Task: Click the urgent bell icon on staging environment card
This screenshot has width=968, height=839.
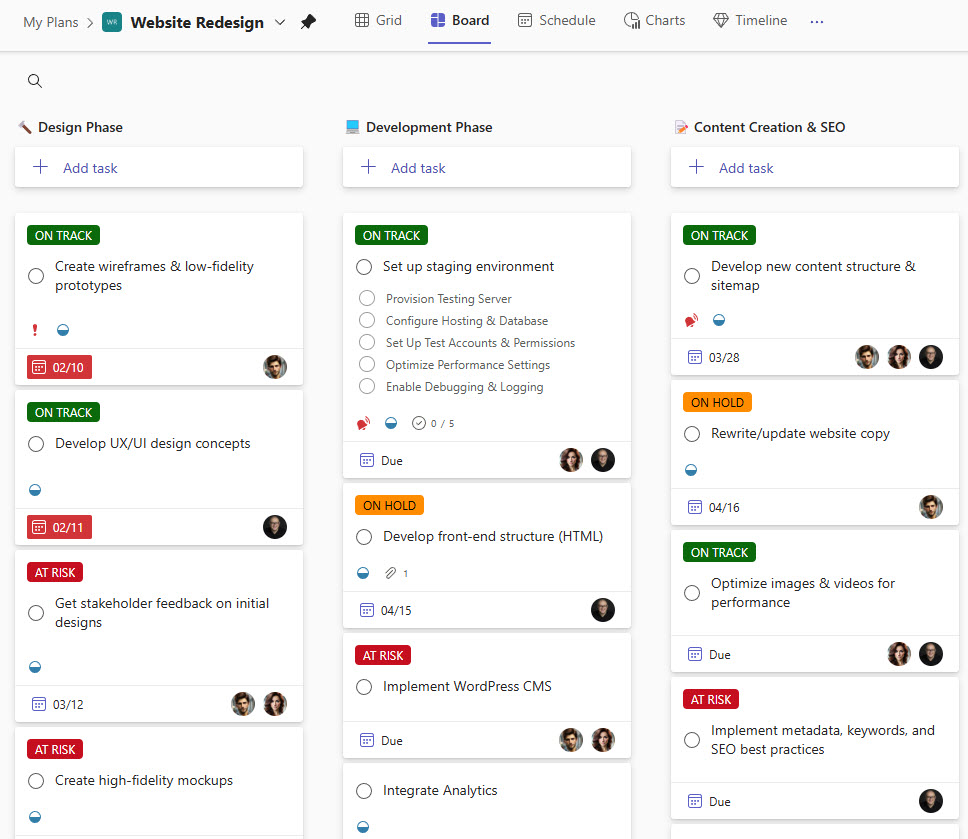Action: 364,423
